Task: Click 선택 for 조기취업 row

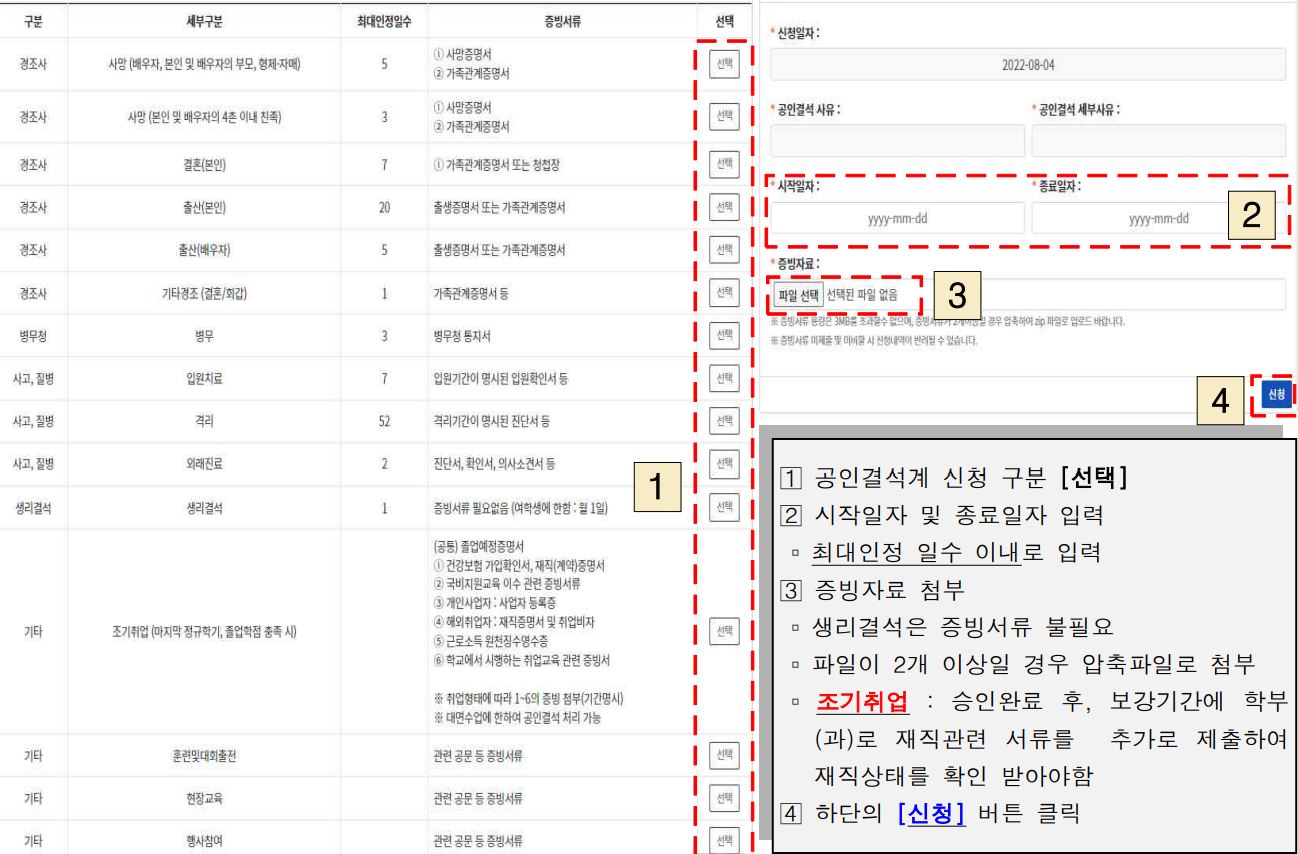Action: [x=722, y=631]
